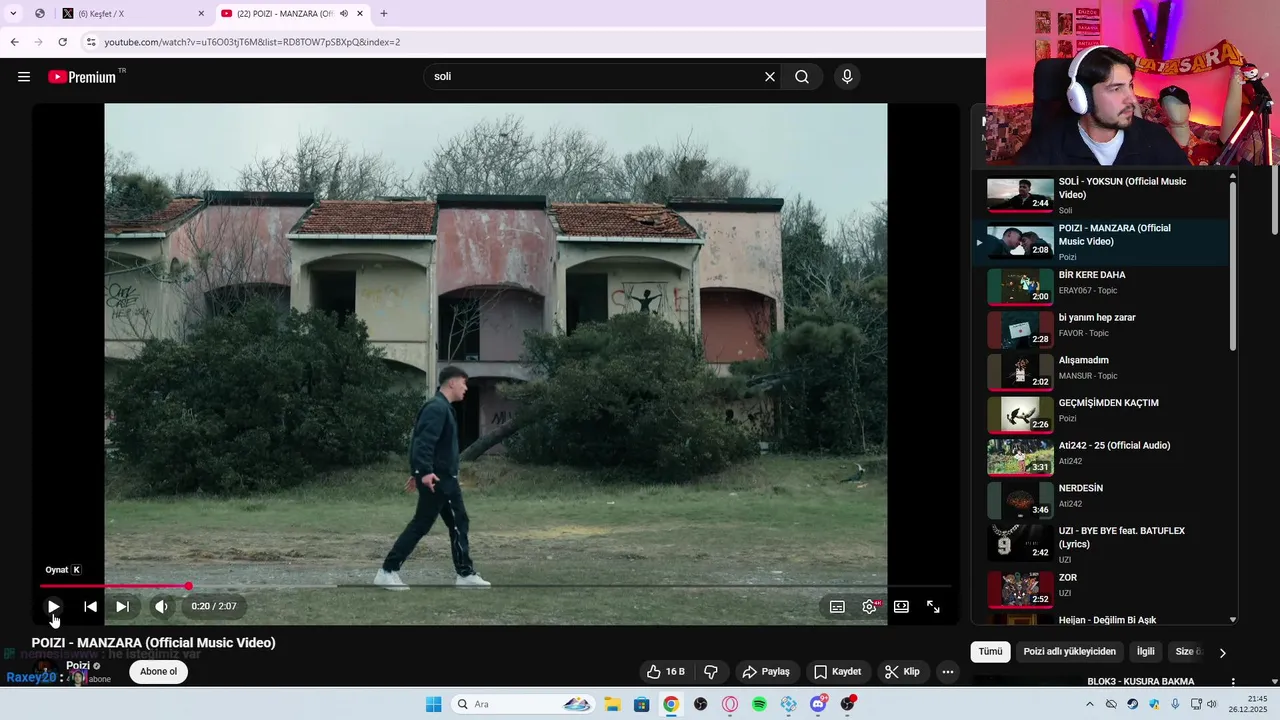Viewport: 1280px width, 720px height.
Task: Click the search magnifier button
Action: click(x=802, y=77)
